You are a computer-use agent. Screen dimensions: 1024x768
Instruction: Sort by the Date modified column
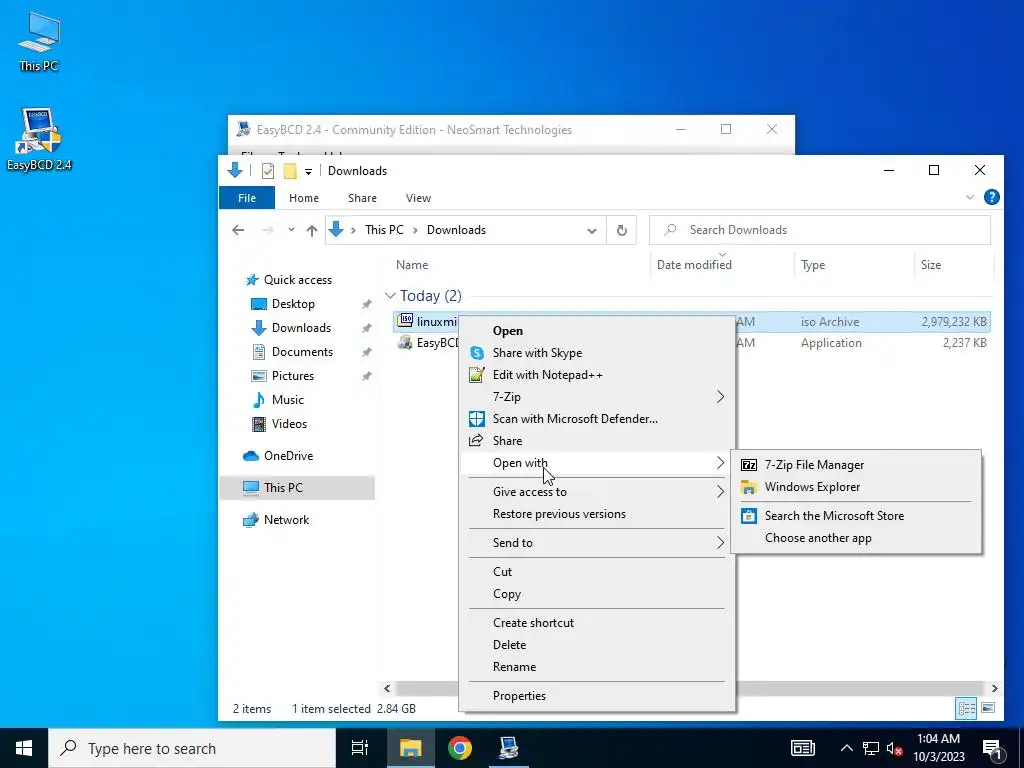[694, 265]
